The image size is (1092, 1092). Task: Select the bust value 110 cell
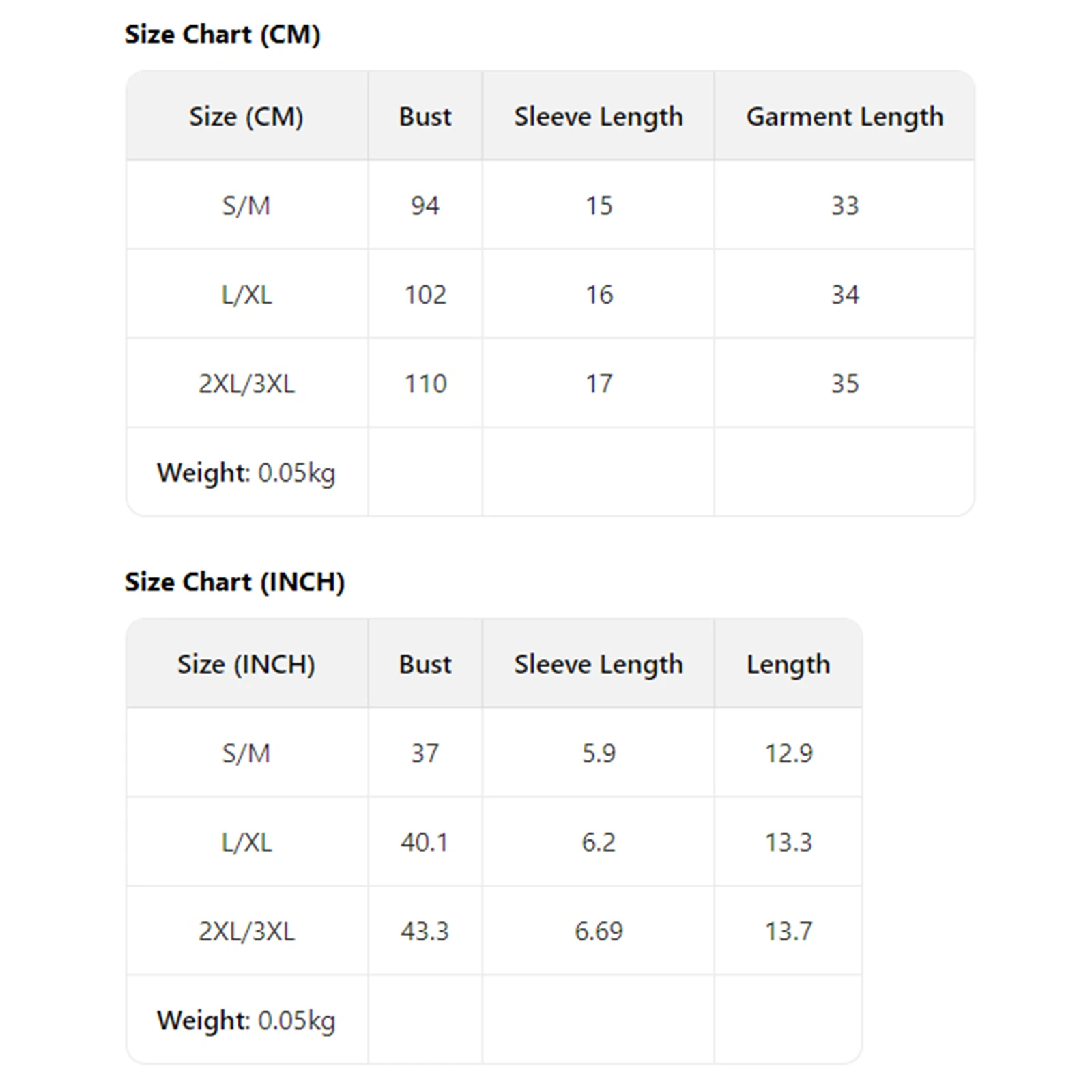(425, 384)
